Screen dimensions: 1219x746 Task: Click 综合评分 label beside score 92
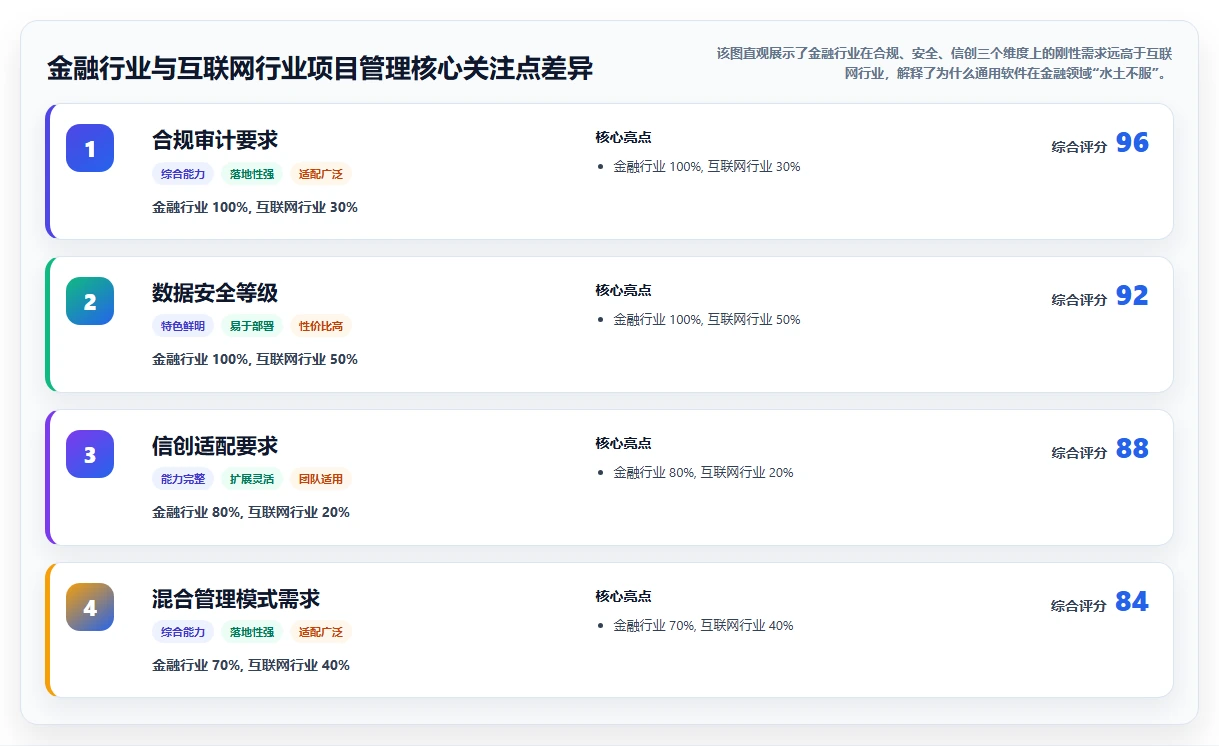[x=1079, y=300]
